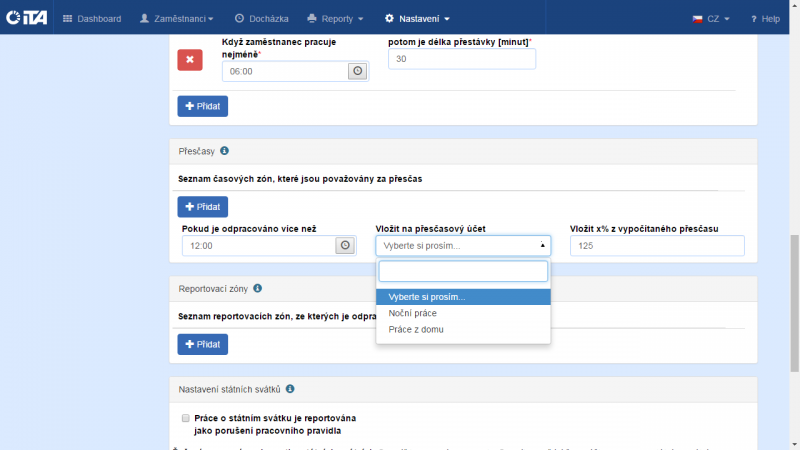Open the CZ language dropdown

coord(711,19)
